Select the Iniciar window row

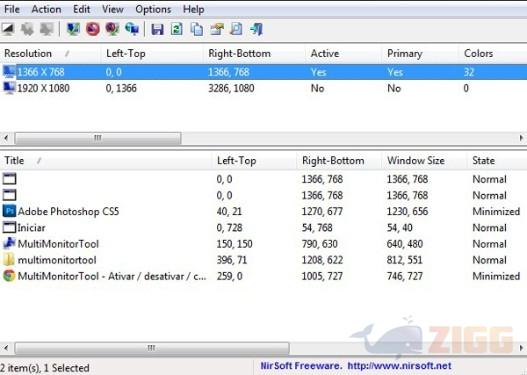tap(264, 227)
